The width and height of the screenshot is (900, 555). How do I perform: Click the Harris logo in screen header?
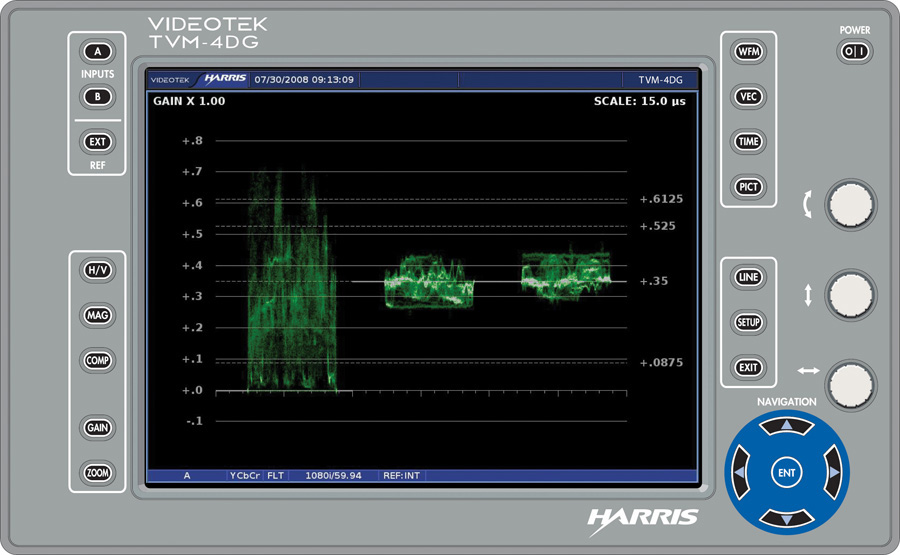(224, 79)
